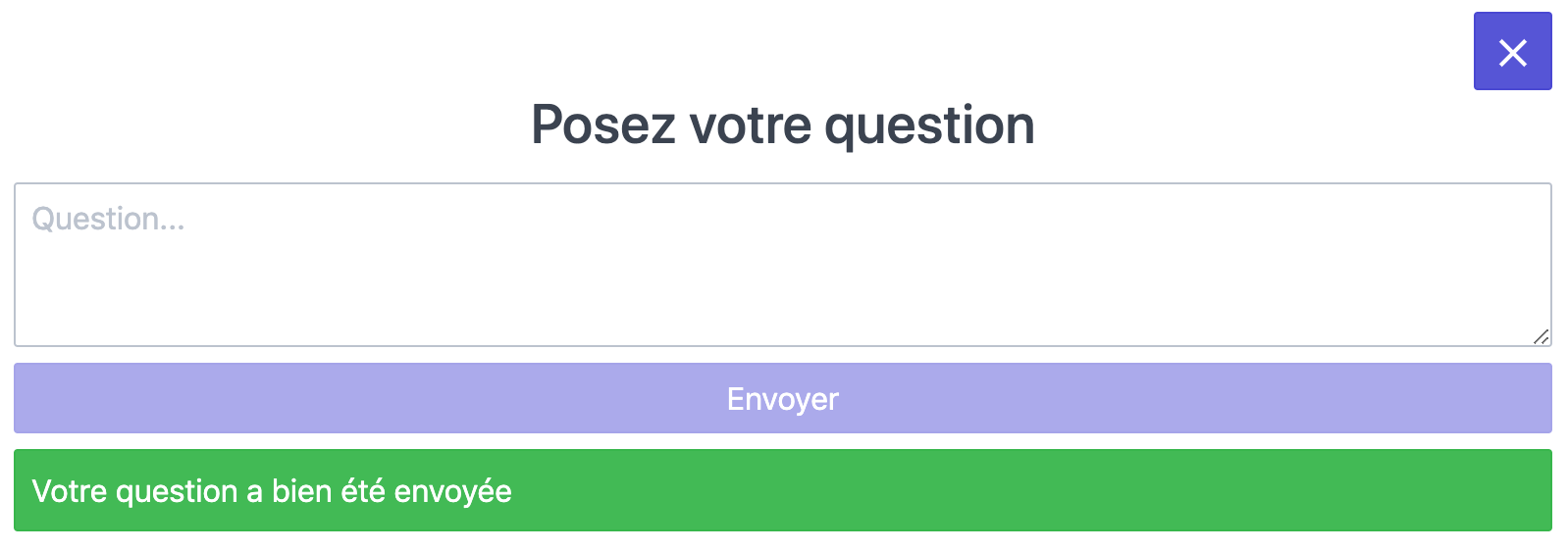Click the word "Envoyer" label

pos(782,399)
